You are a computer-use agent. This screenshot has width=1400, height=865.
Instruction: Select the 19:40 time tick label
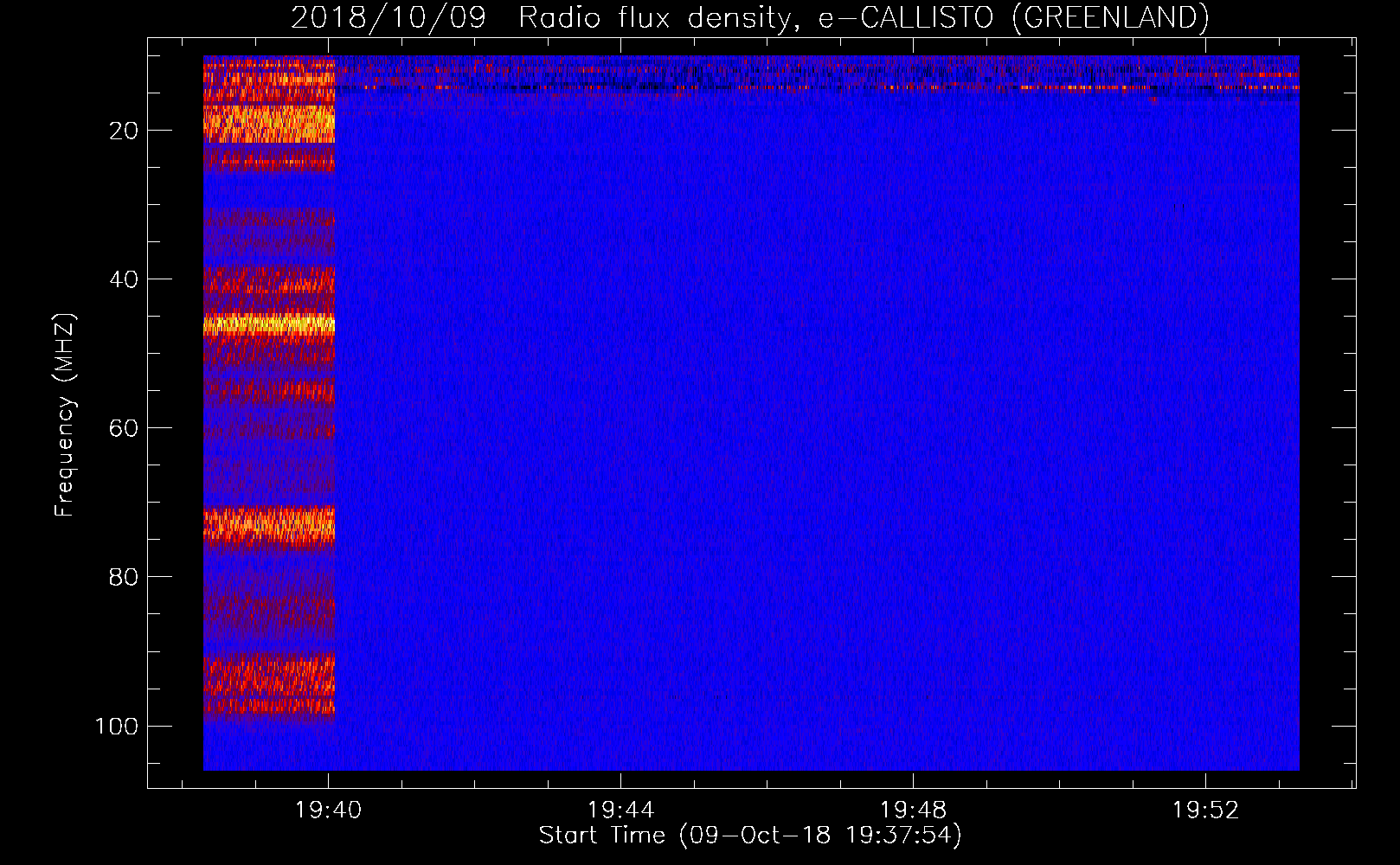click(329, 811)
